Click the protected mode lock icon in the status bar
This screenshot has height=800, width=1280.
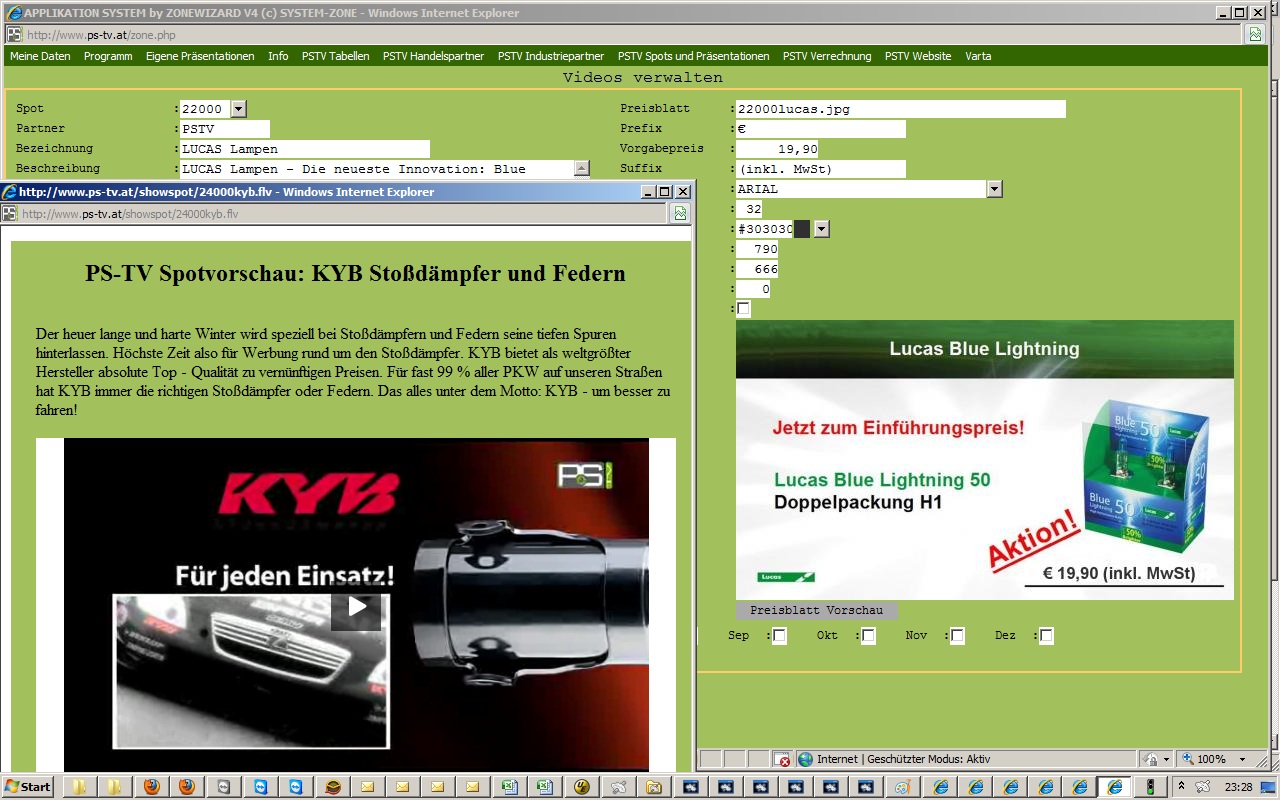pyautogui.click(x=1151, y=759)
